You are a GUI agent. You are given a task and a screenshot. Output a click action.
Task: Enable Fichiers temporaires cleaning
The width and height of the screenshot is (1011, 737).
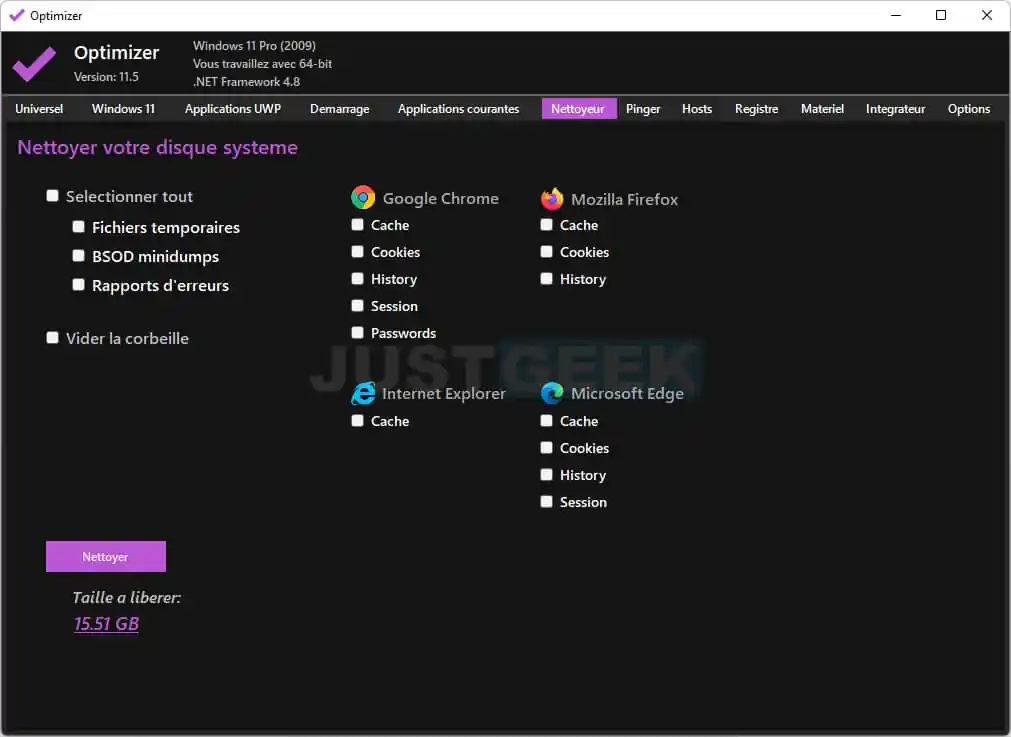pyautogui.click(x=78, y=226)
